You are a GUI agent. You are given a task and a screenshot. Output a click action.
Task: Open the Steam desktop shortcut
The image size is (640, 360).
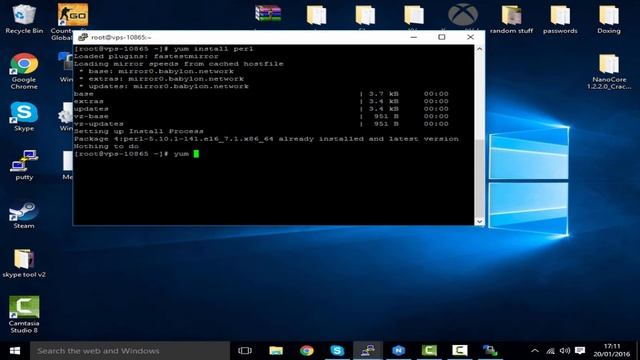(24, 215)
